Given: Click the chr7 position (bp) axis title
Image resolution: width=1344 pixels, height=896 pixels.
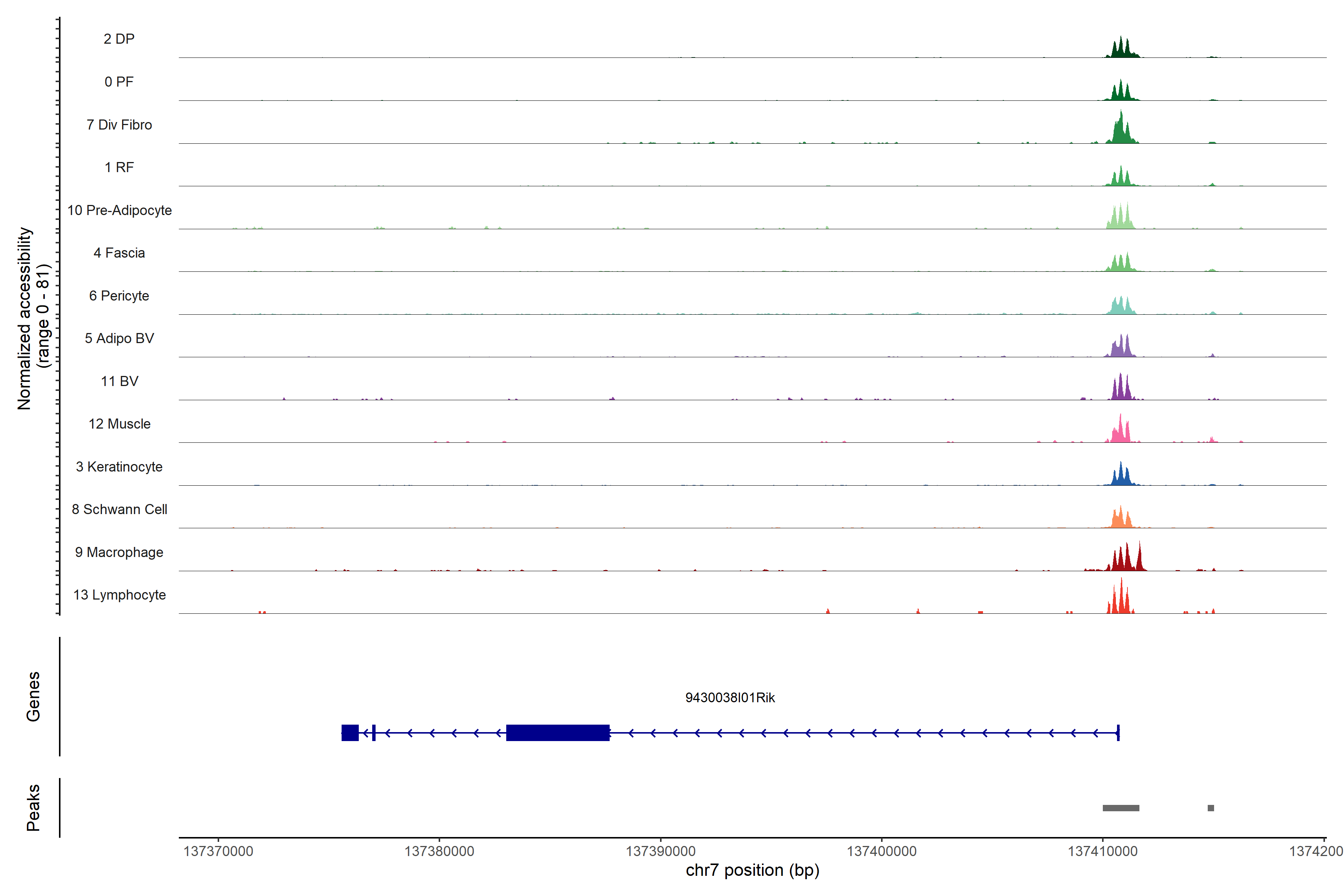Looking at the screenshot, I should tap(752, 870).
